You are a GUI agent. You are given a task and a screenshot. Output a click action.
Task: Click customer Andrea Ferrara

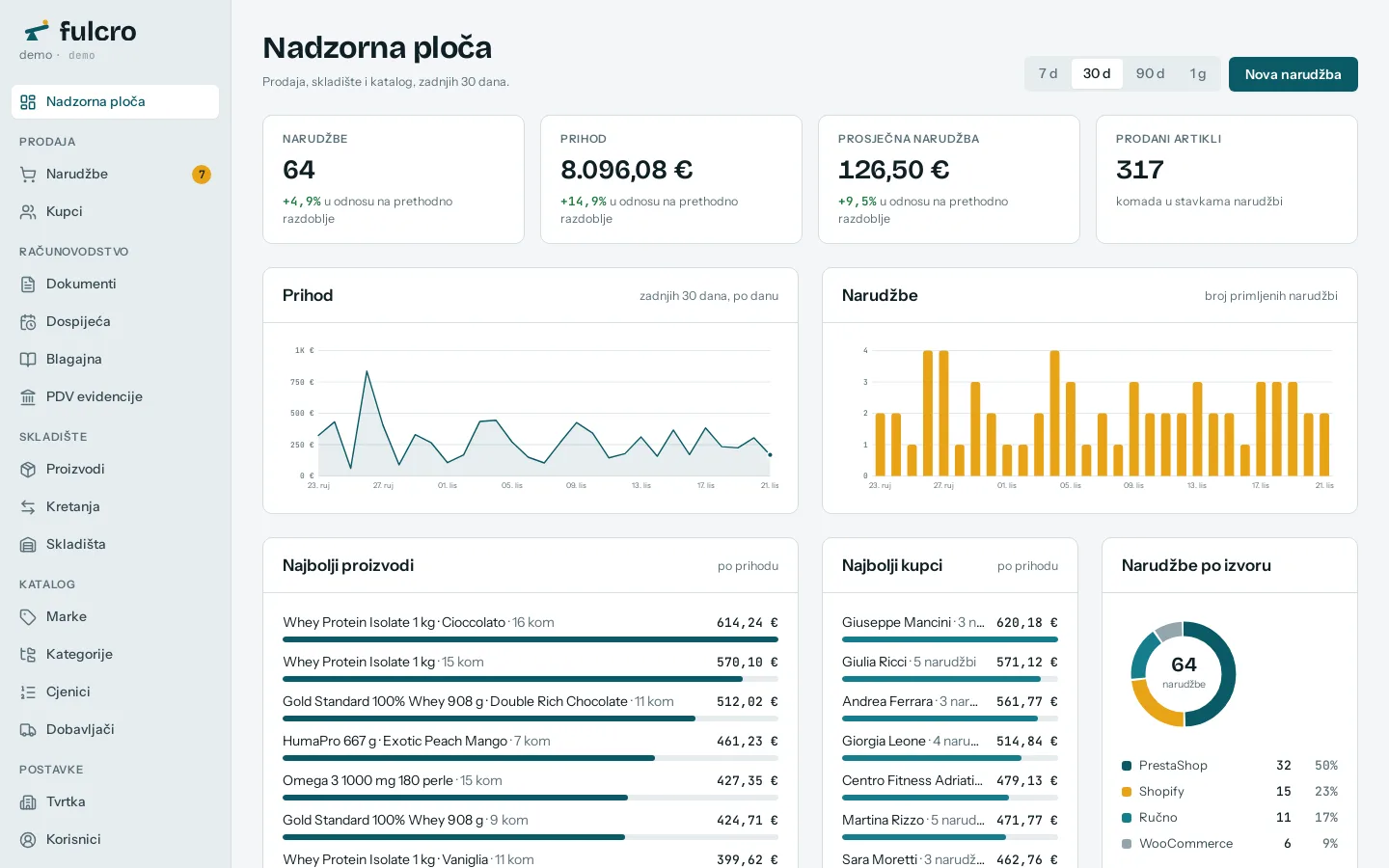(x=950, y=710)
